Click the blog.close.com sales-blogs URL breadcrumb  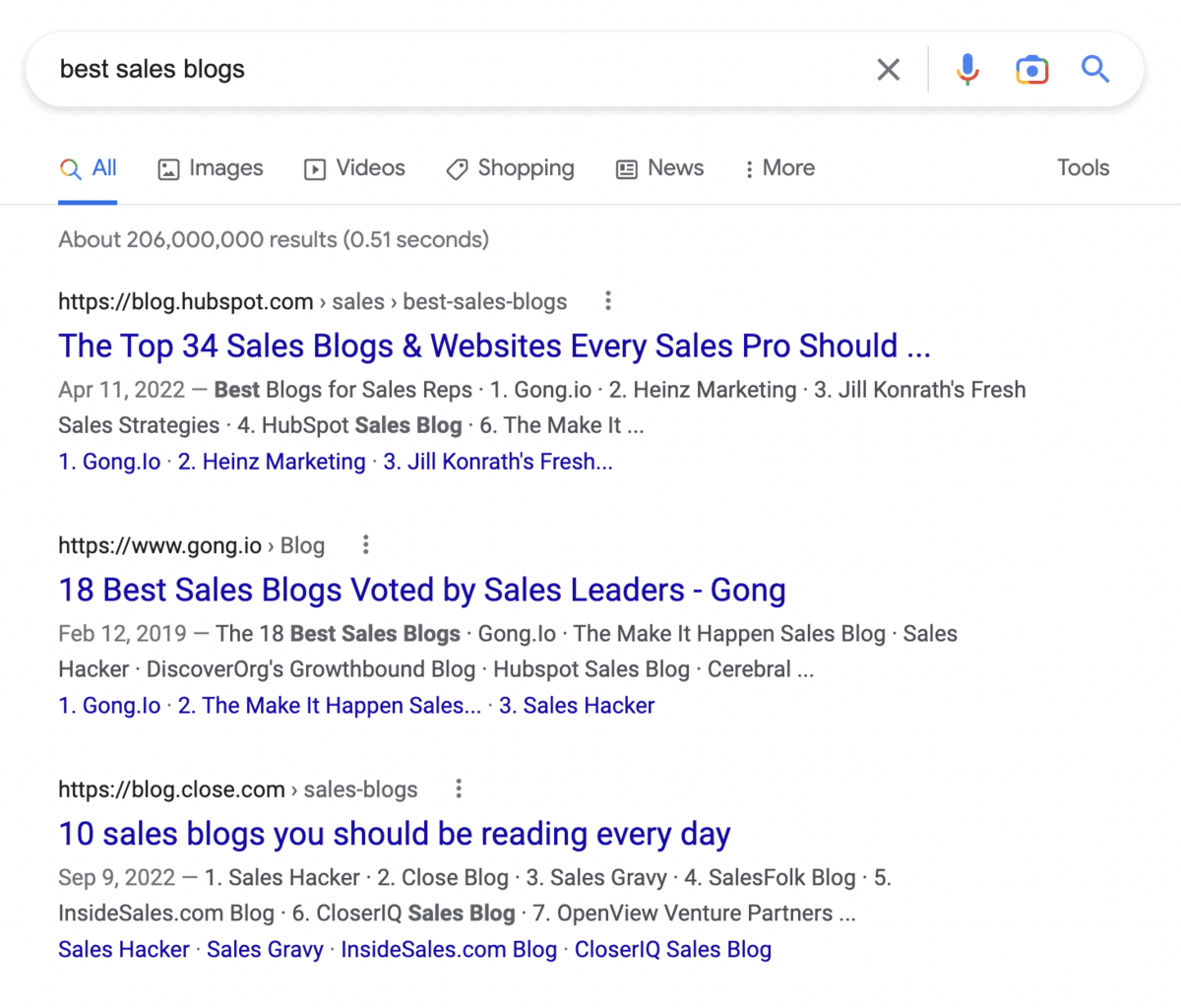[238, 789]
